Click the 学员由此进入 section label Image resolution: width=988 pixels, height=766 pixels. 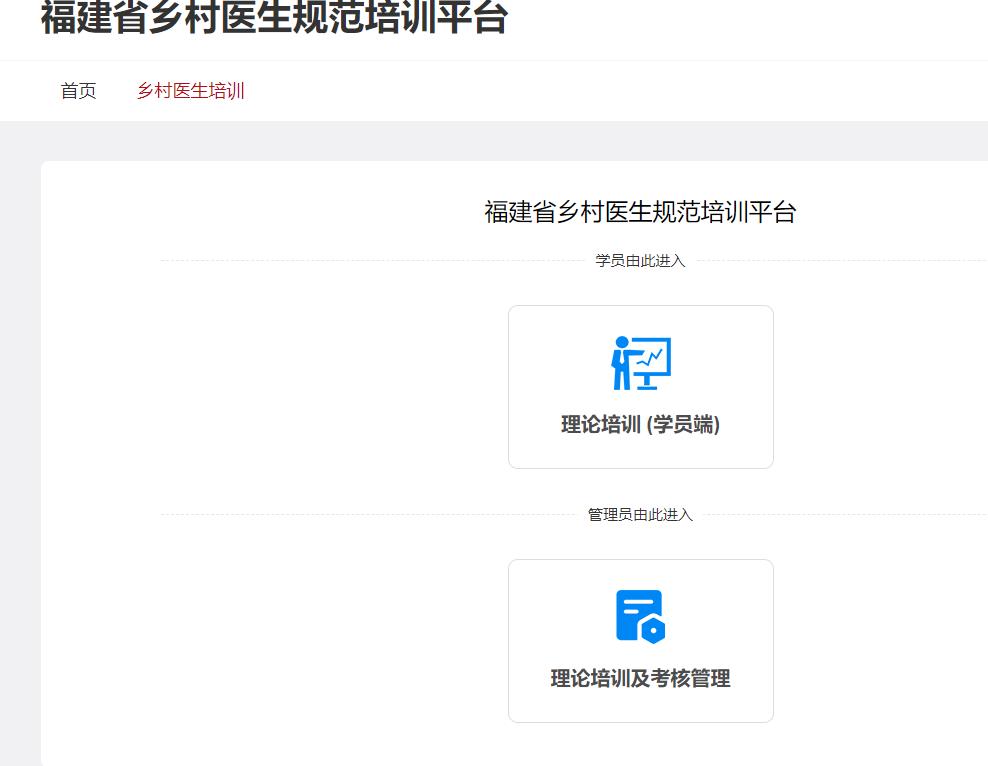[x=640, y=261]
